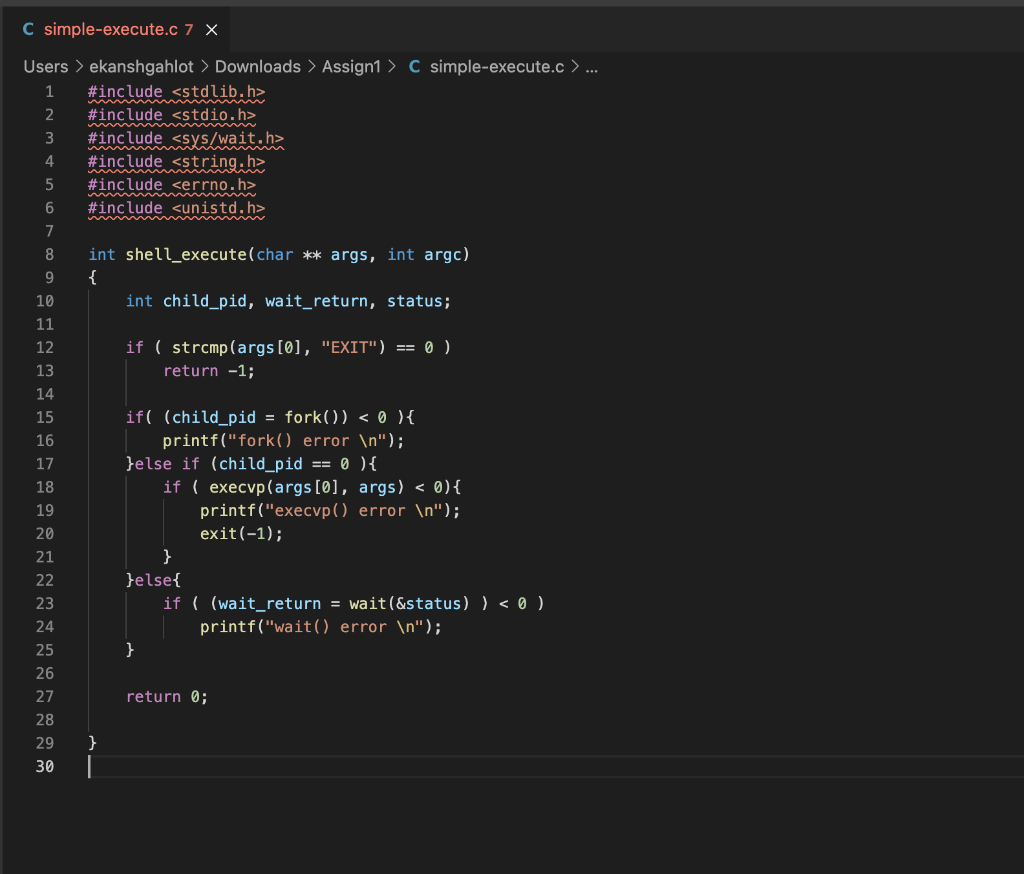1024x874 pixels.
Task: Click line number 15 in the gutter
Action: [x=45, y=417]
